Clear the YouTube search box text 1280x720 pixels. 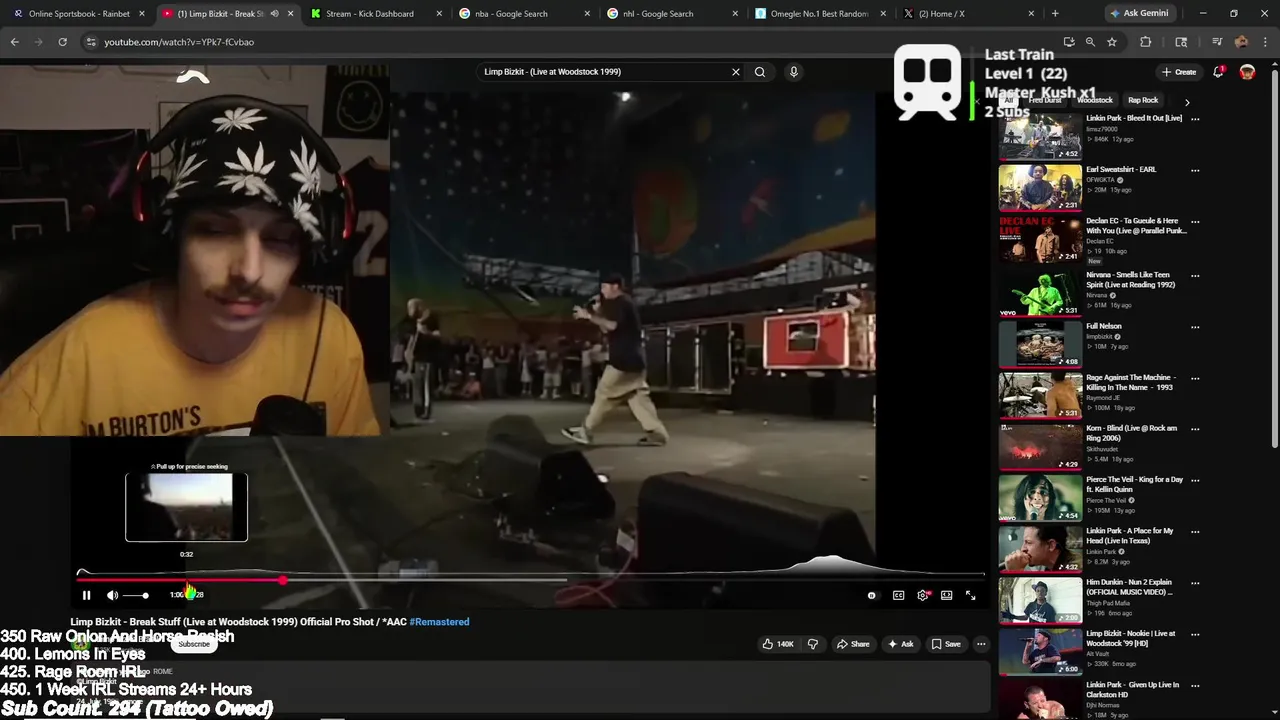click(x=735, y=72)
